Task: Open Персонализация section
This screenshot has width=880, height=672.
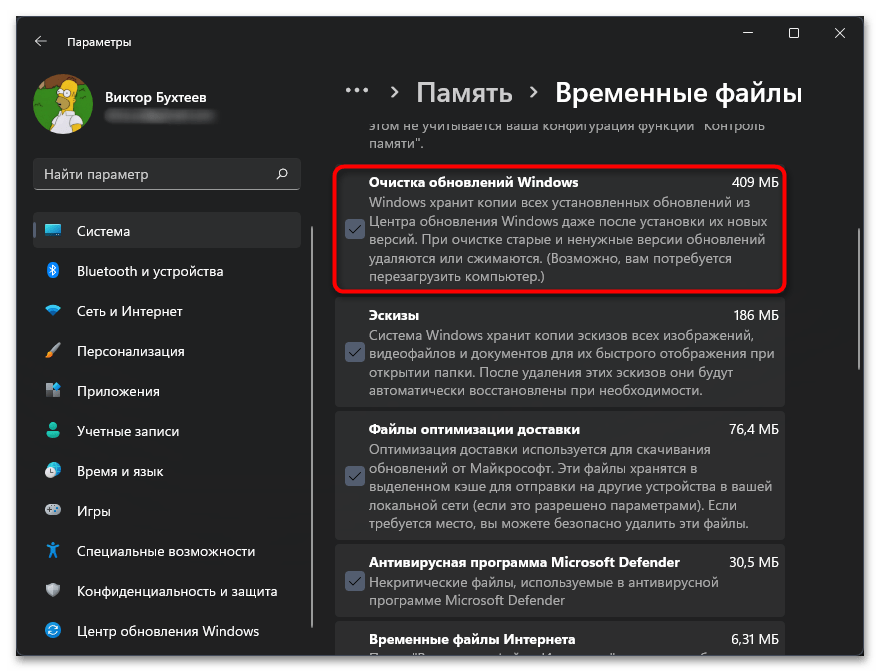Action: click(167, 351)
